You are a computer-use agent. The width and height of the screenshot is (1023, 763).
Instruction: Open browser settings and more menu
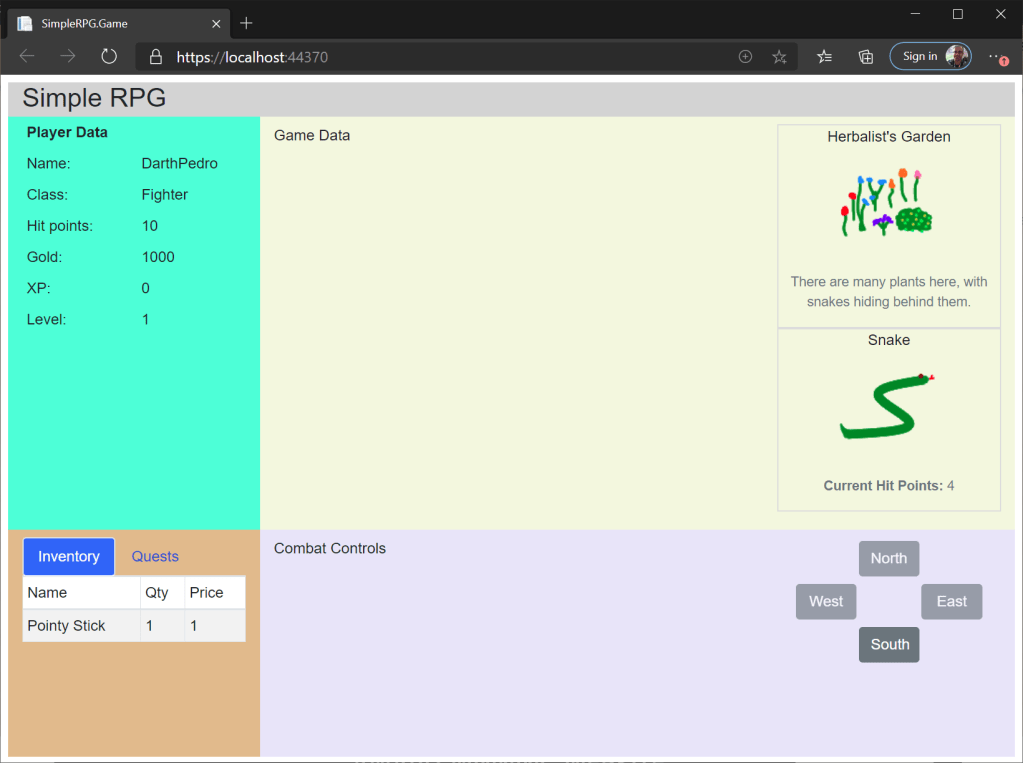[996, 57]
